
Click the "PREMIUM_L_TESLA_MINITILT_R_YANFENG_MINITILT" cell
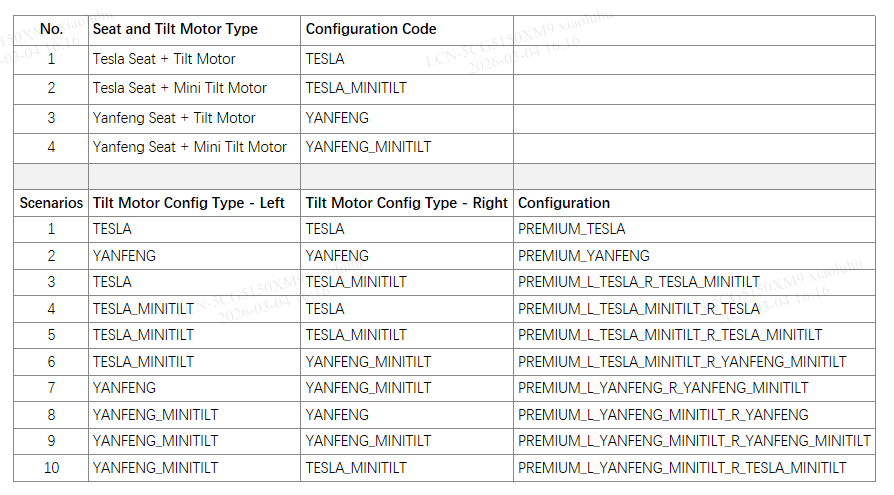pos(682,362)
